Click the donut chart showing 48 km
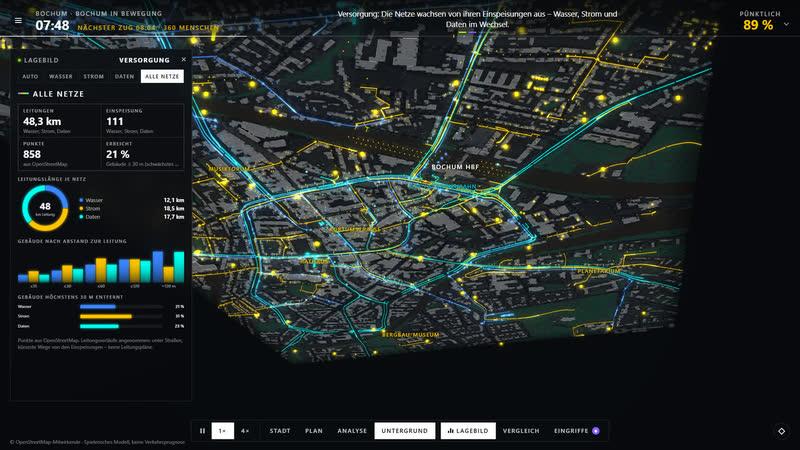The height and width of the screenshot is (450, 800). point(45,208)
